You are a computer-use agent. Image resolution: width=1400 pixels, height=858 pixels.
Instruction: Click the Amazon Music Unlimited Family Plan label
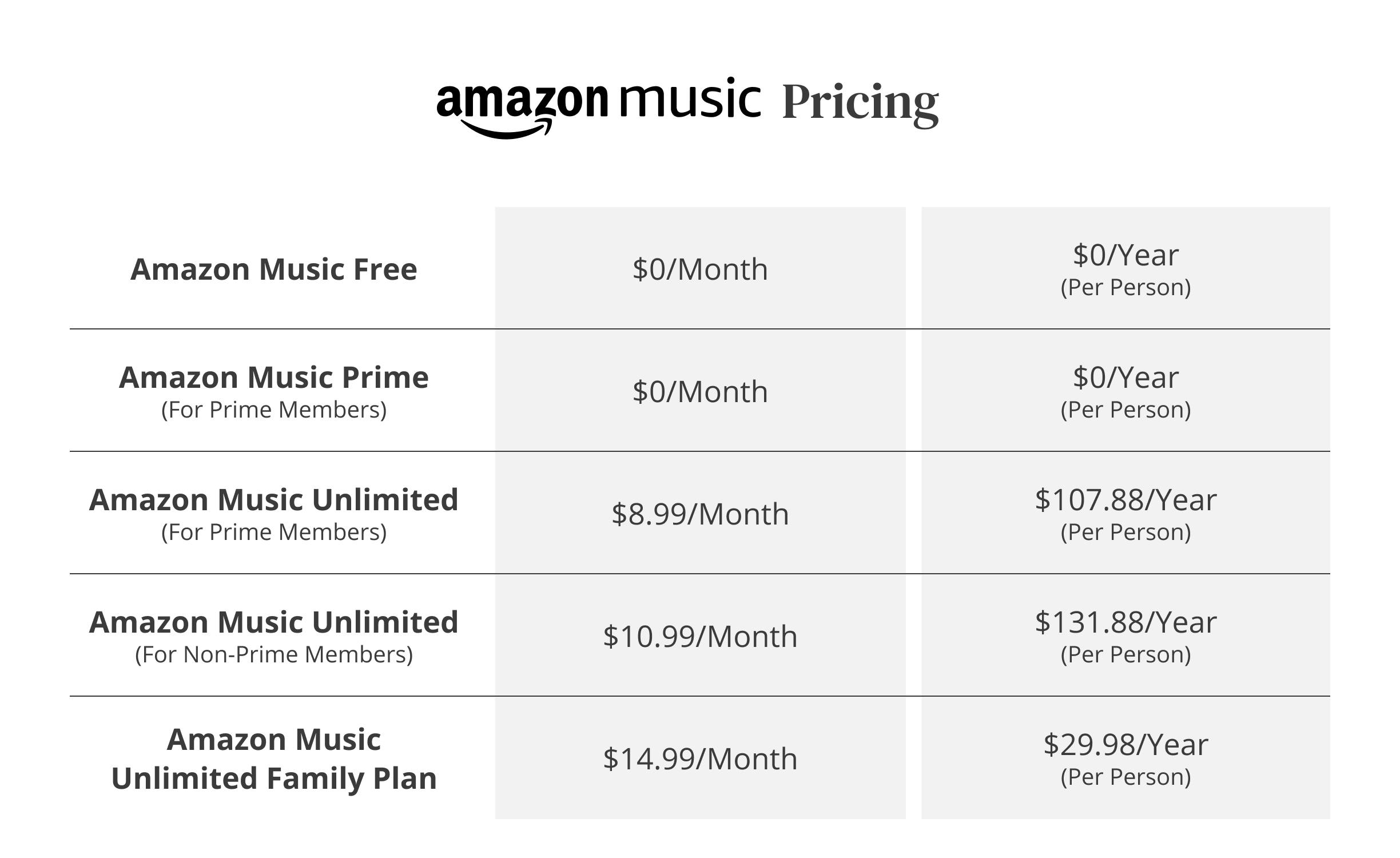[x=273, y=758]
